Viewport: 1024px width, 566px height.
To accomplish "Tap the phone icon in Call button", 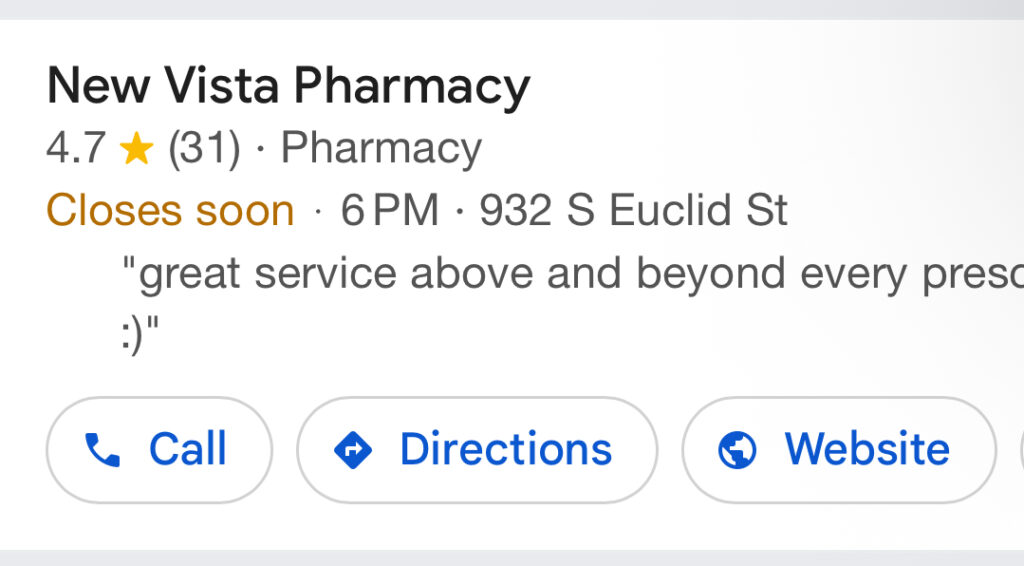I will point(102,450).
